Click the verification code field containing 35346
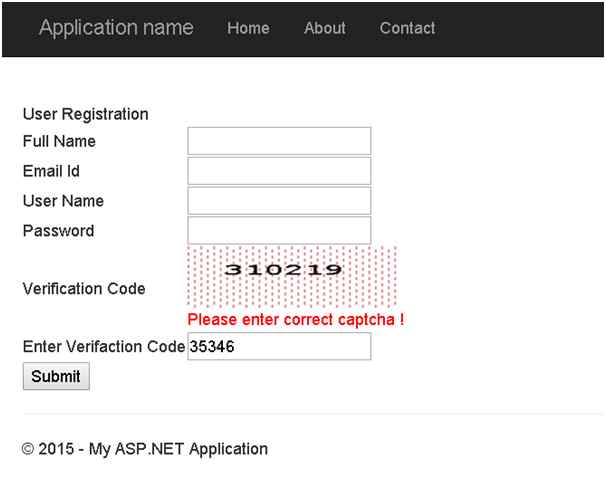 (x=279, y=347)
